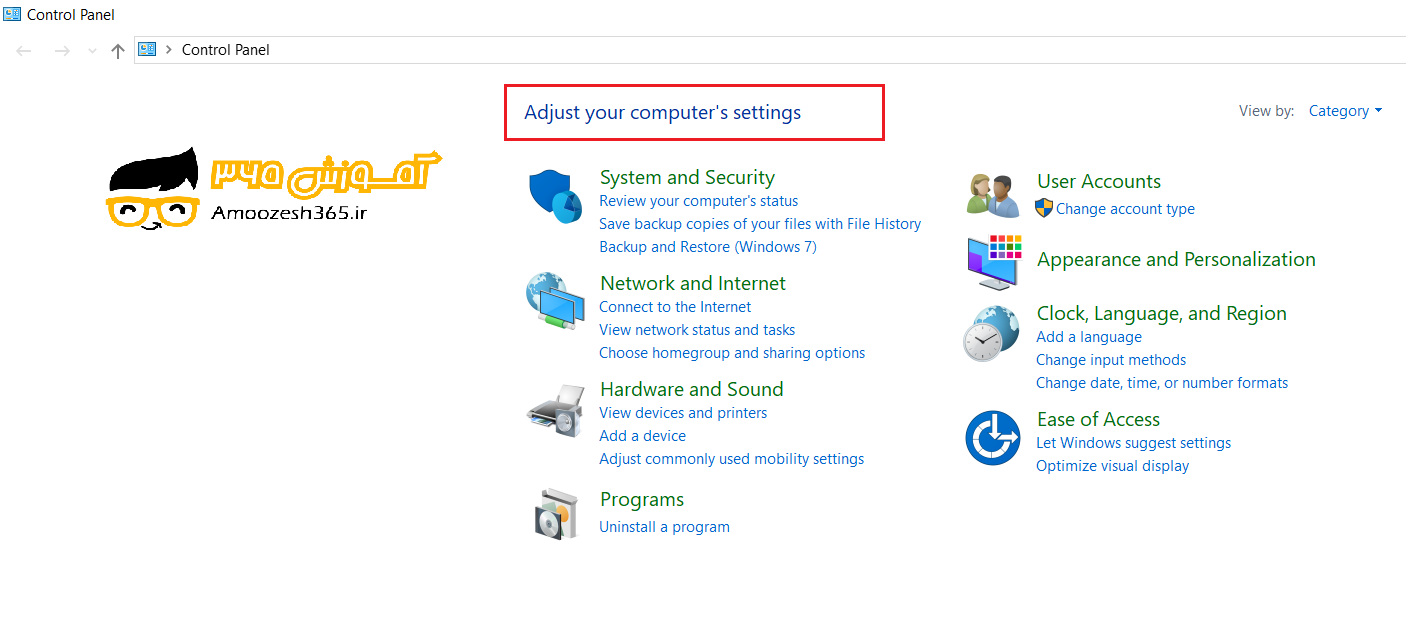Click the Appearance and Personalization monitor icon
Image resolution: width=1406 pixels, height=624 pixels.
click(x=994, y=262)
